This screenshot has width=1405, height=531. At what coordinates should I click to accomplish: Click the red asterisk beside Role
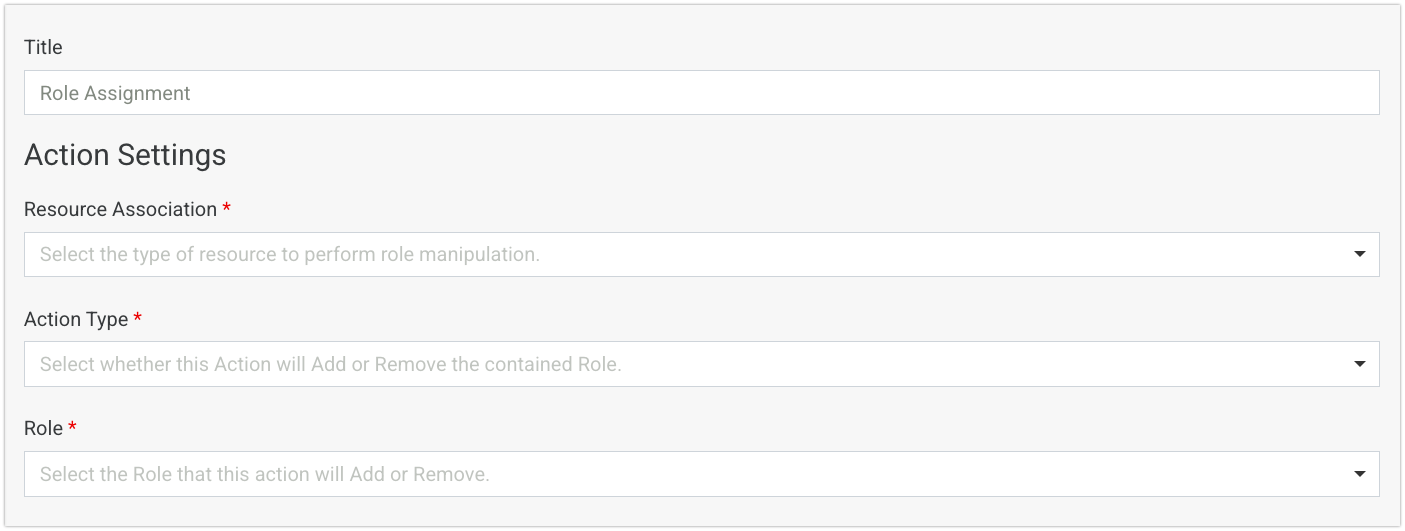click(x=72, y=427)
